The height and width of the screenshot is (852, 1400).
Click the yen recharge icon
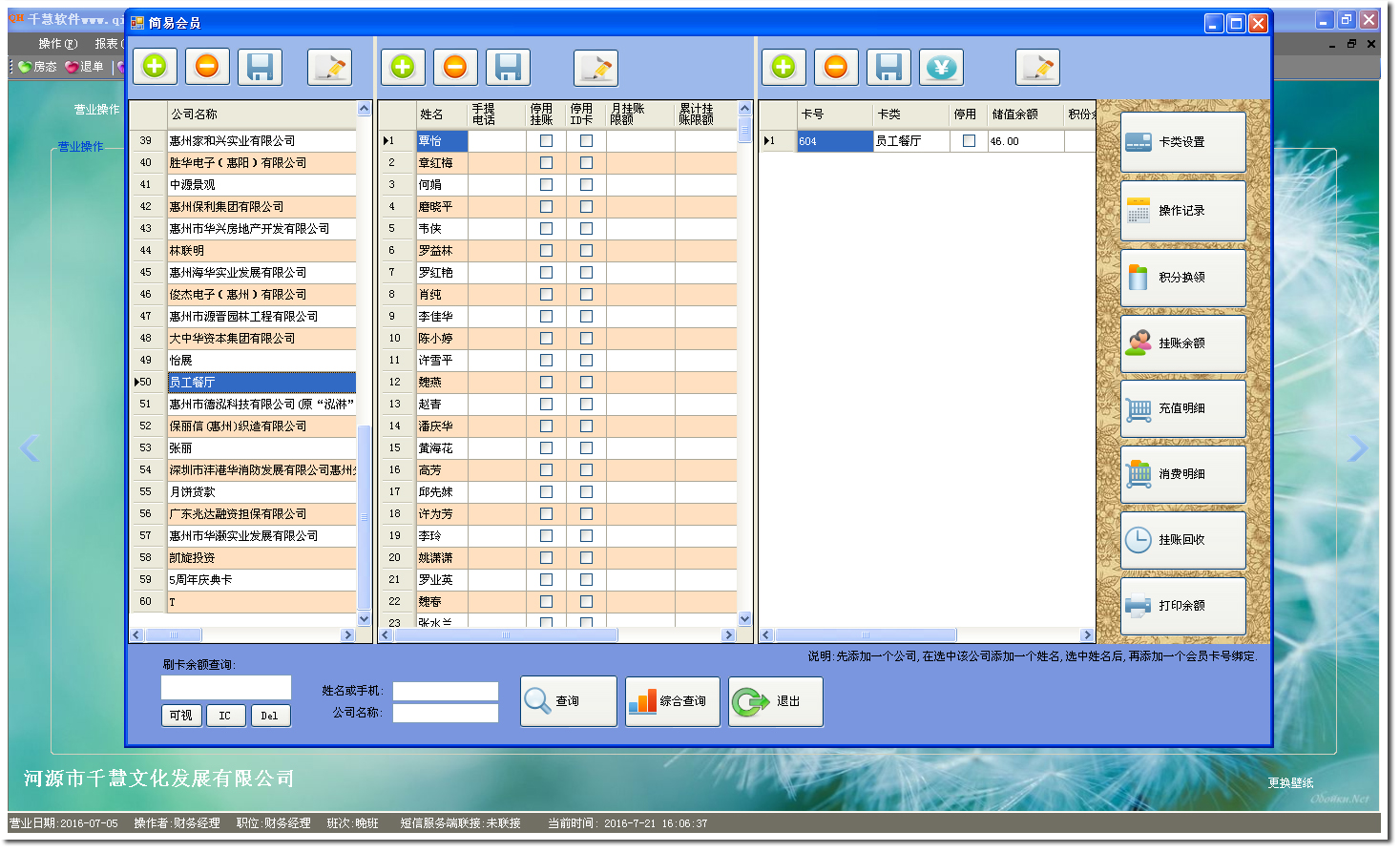pos(941,67)
